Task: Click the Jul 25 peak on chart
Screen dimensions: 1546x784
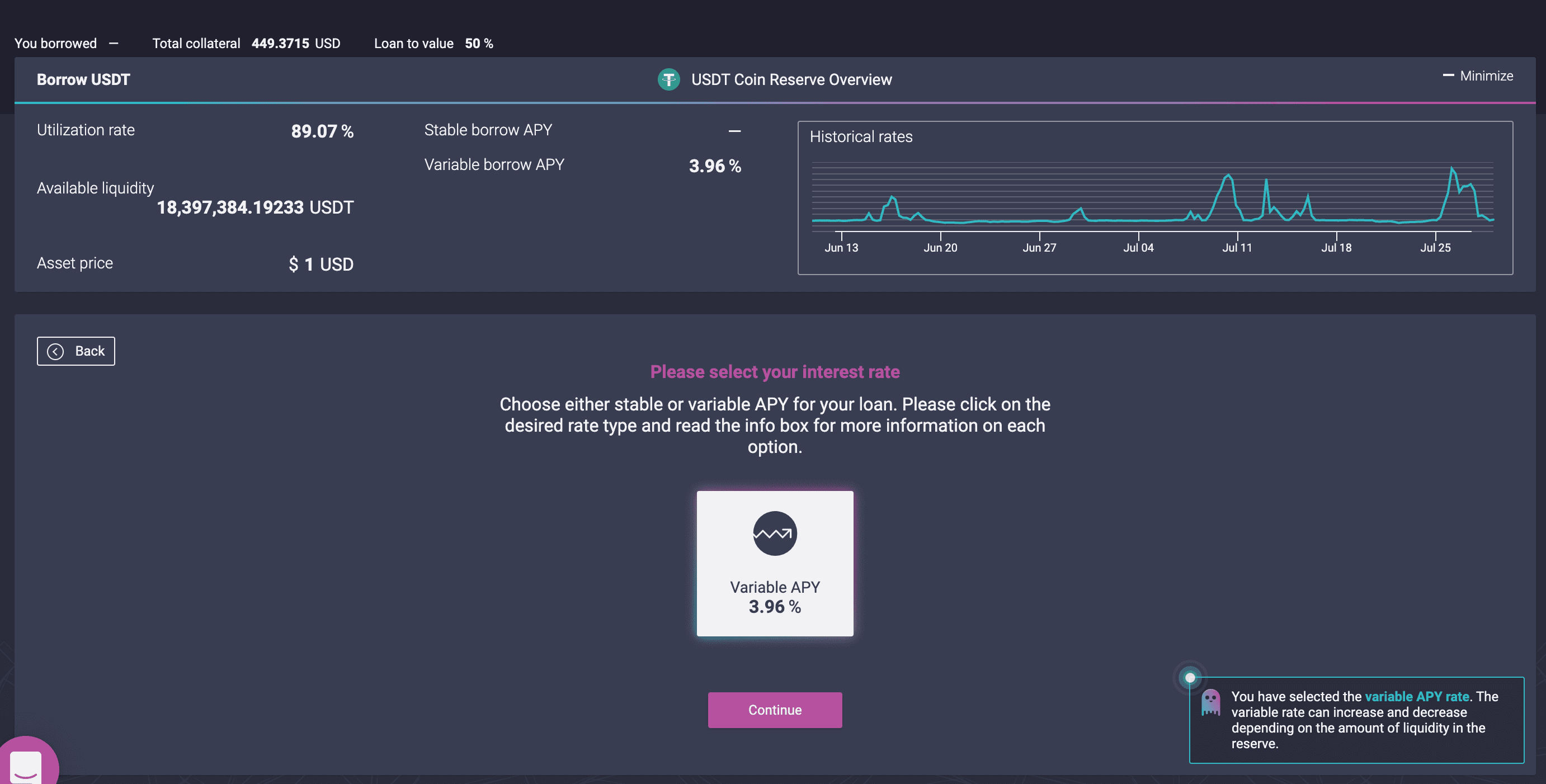Action: pyautogui.click(x=1451, y=168)
